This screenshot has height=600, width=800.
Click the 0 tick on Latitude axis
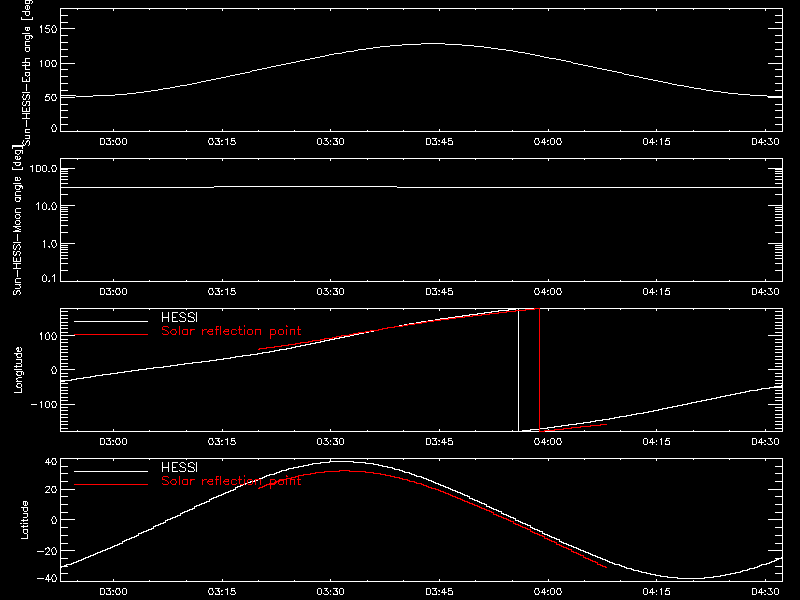tap(54, 520)
